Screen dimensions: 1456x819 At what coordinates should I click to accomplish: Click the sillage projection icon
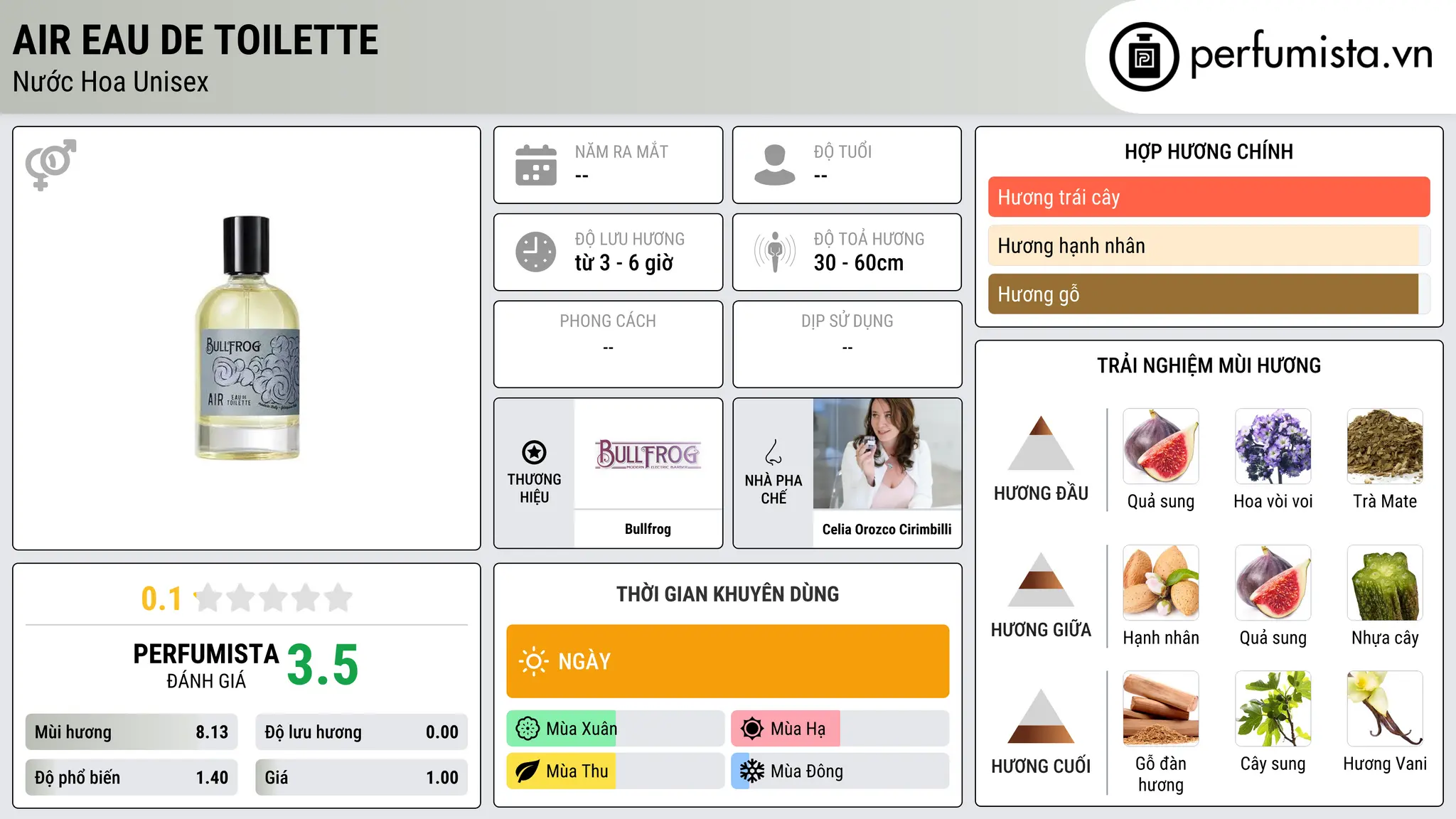click(x=775, y=252)
